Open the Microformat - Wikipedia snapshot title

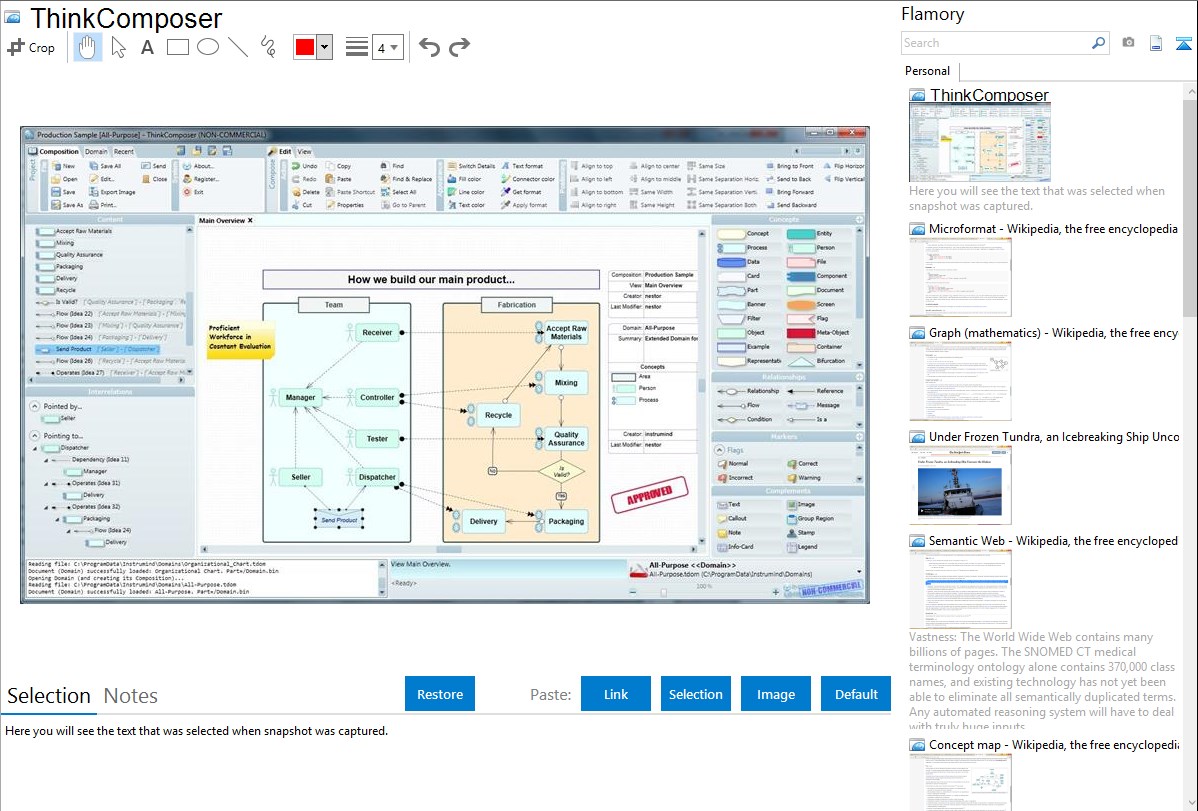tap(1053, 229)
